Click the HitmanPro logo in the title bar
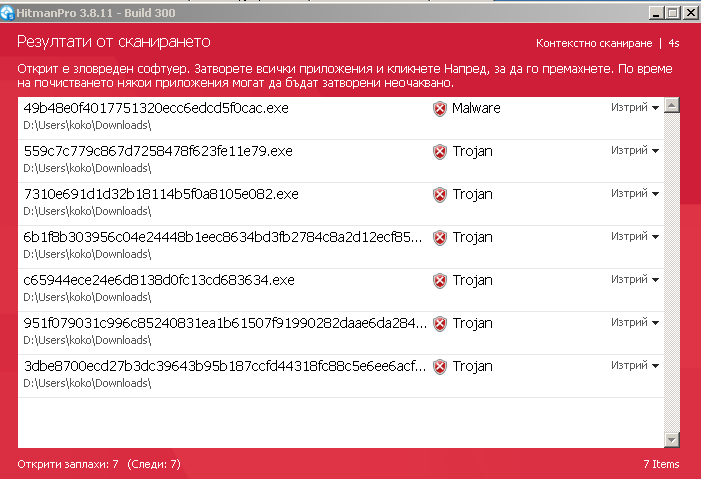Viewport: 701px width, 479px height. (x=7, y=13)
